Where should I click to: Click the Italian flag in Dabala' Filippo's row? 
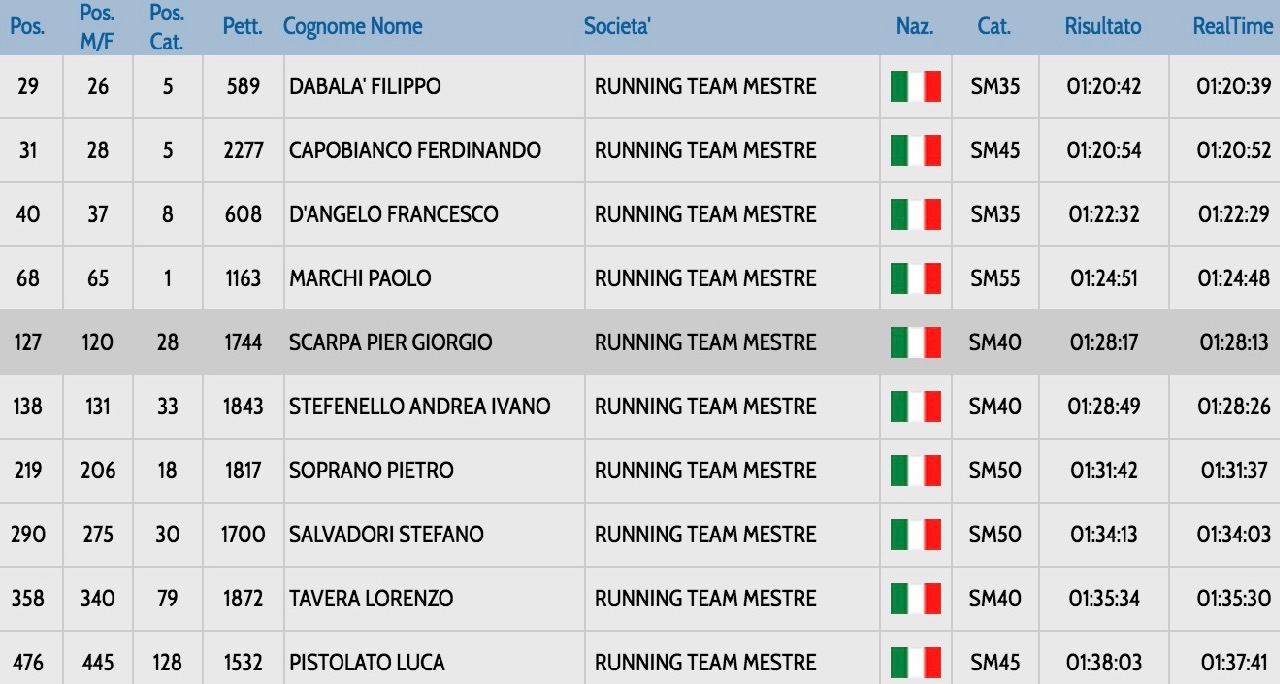[916, 87]
